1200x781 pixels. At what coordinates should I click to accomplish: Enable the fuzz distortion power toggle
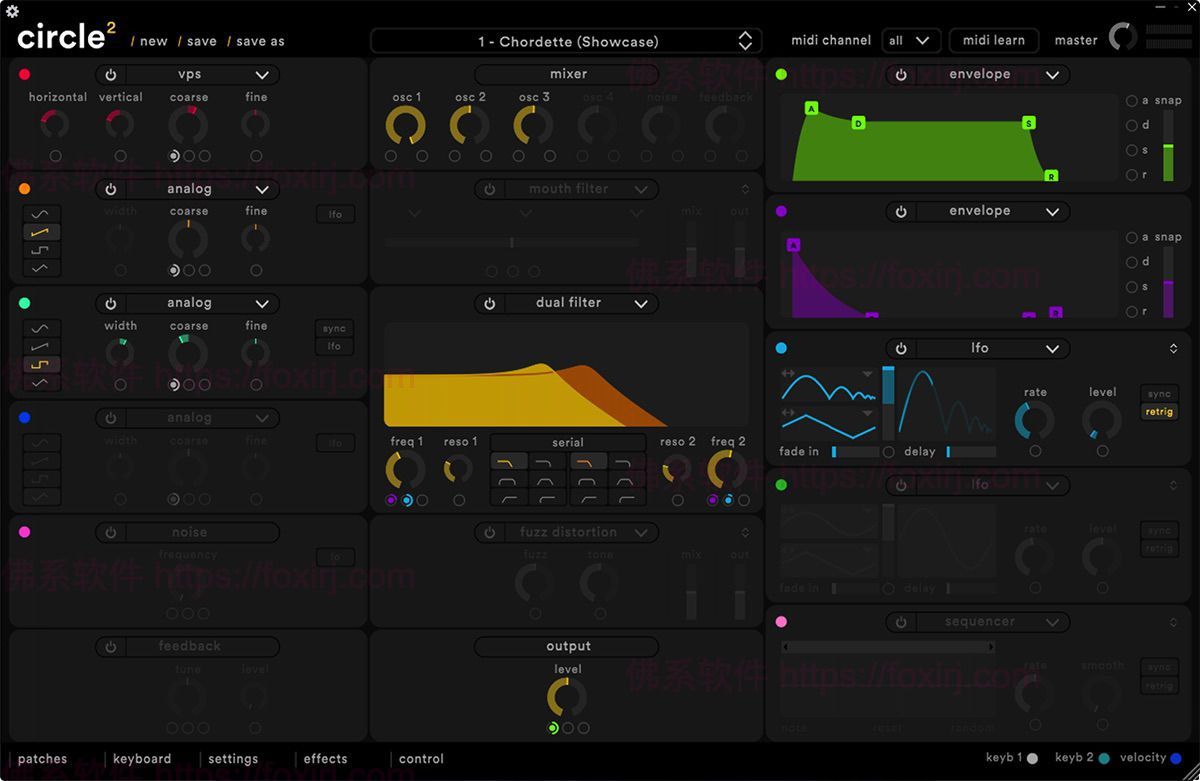[489, 532]
